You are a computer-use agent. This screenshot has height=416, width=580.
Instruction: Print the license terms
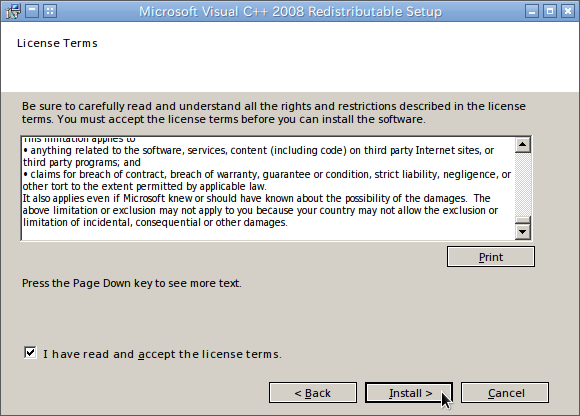(491, 257)
